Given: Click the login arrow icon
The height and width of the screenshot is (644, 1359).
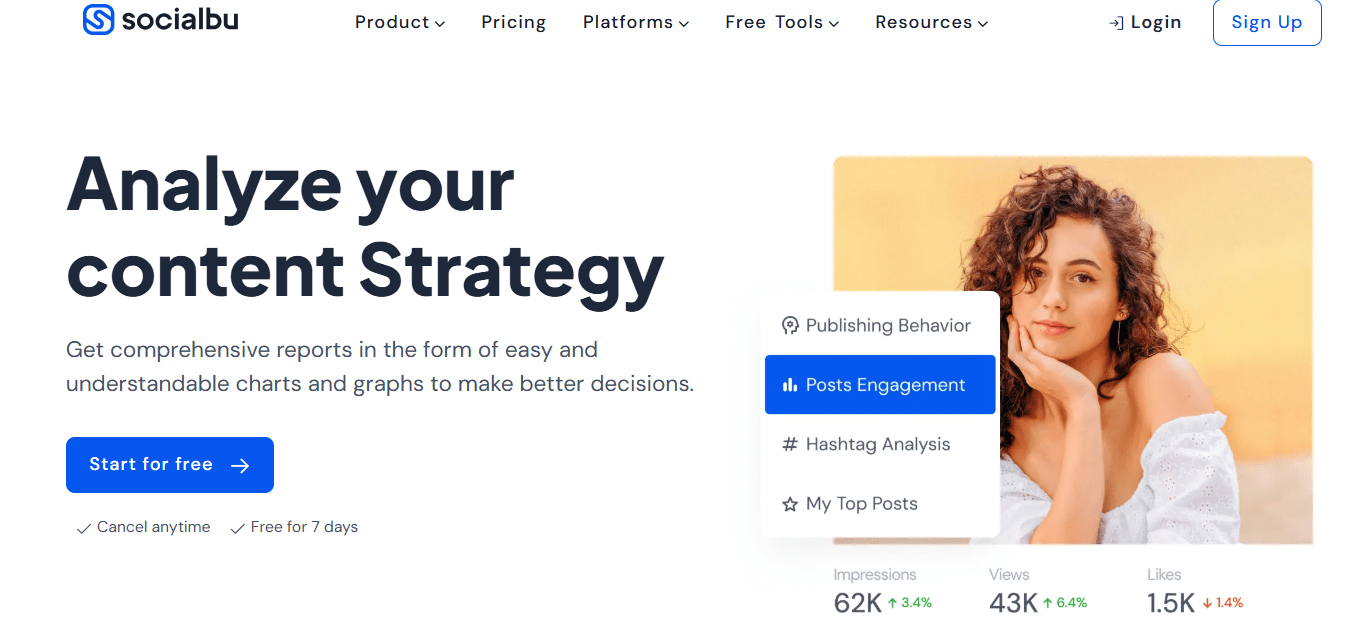Looking at the screenshot, I should click(1116, 23).
